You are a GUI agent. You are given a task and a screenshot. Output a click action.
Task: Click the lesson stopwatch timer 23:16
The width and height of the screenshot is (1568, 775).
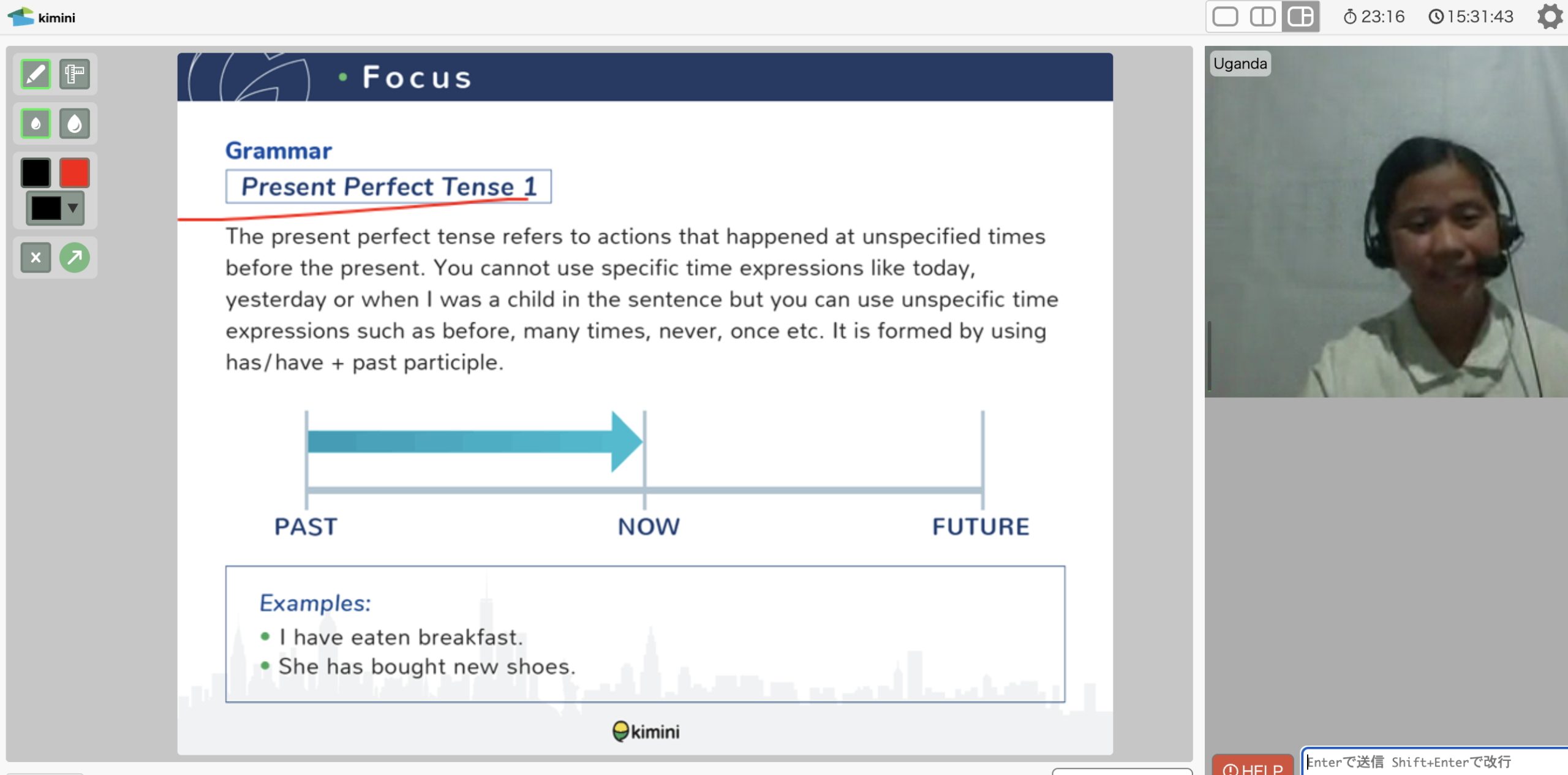[1374, 17]
